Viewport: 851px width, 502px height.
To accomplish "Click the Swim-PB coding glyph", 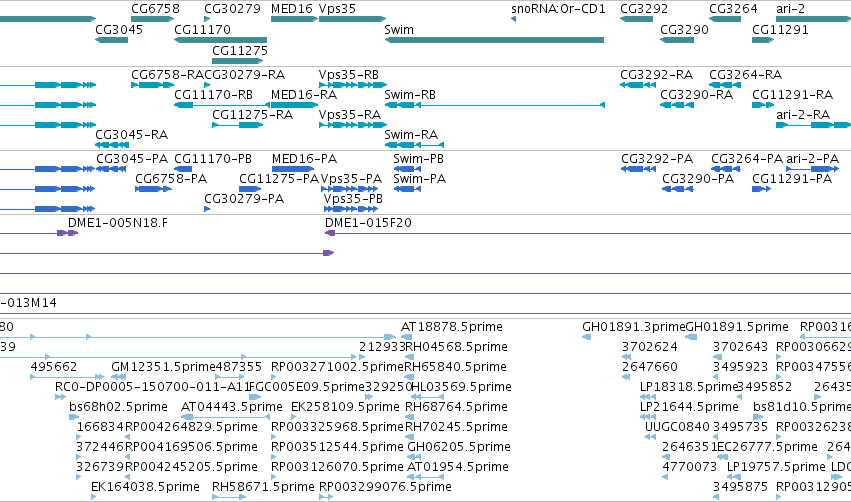I will click(407, 169).
